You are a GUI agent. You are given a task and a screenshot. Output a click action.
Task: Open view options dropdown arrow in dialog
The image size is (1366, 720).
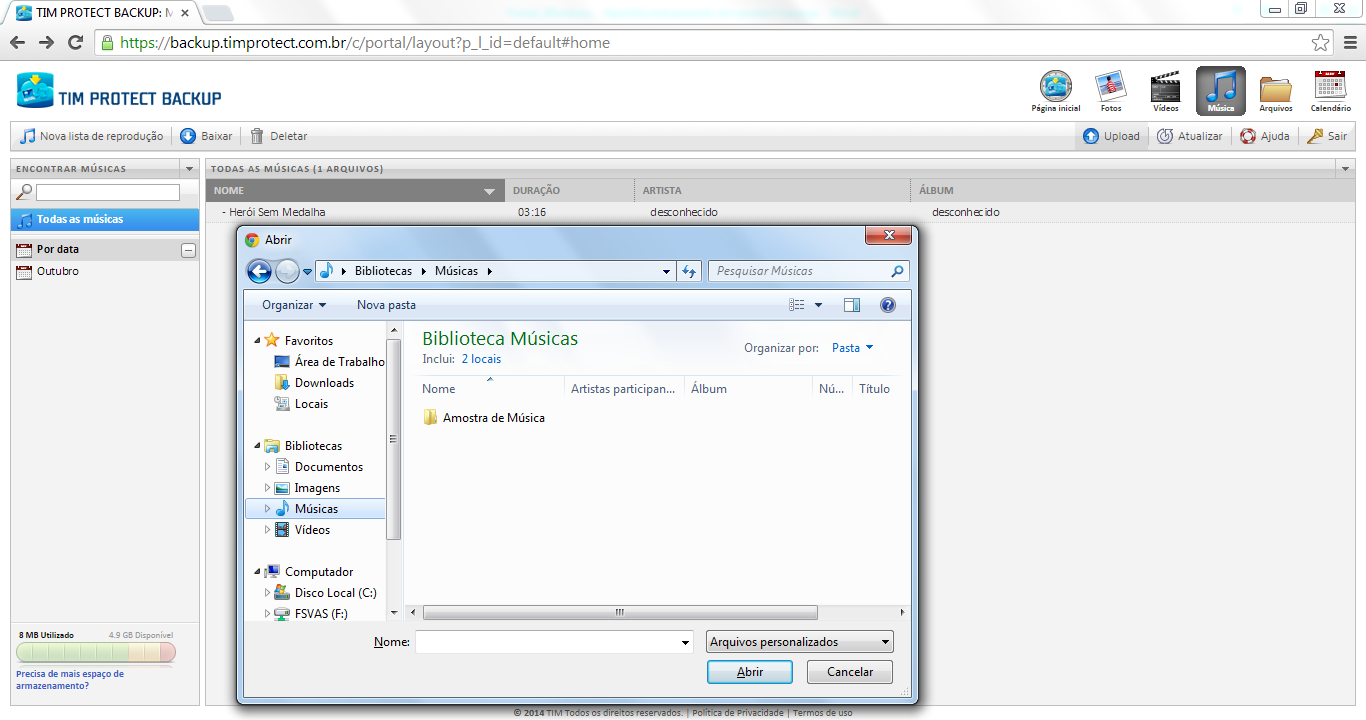[x=818, y=305]
